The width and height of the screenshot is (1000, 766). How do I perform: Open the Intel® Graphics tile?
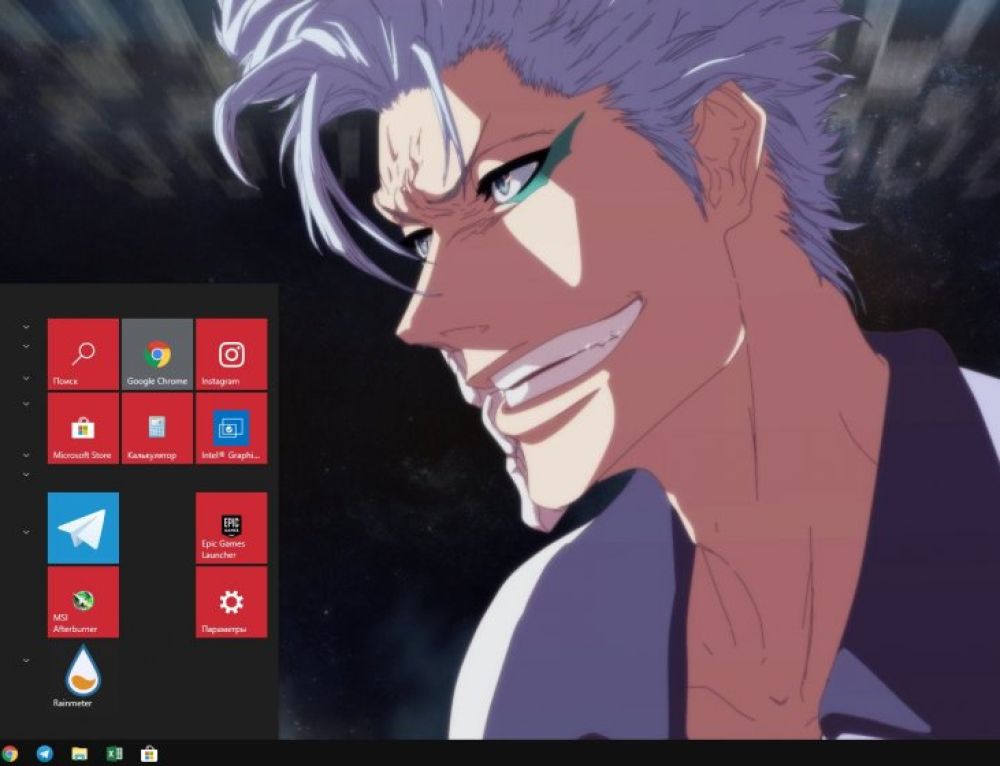230,428
